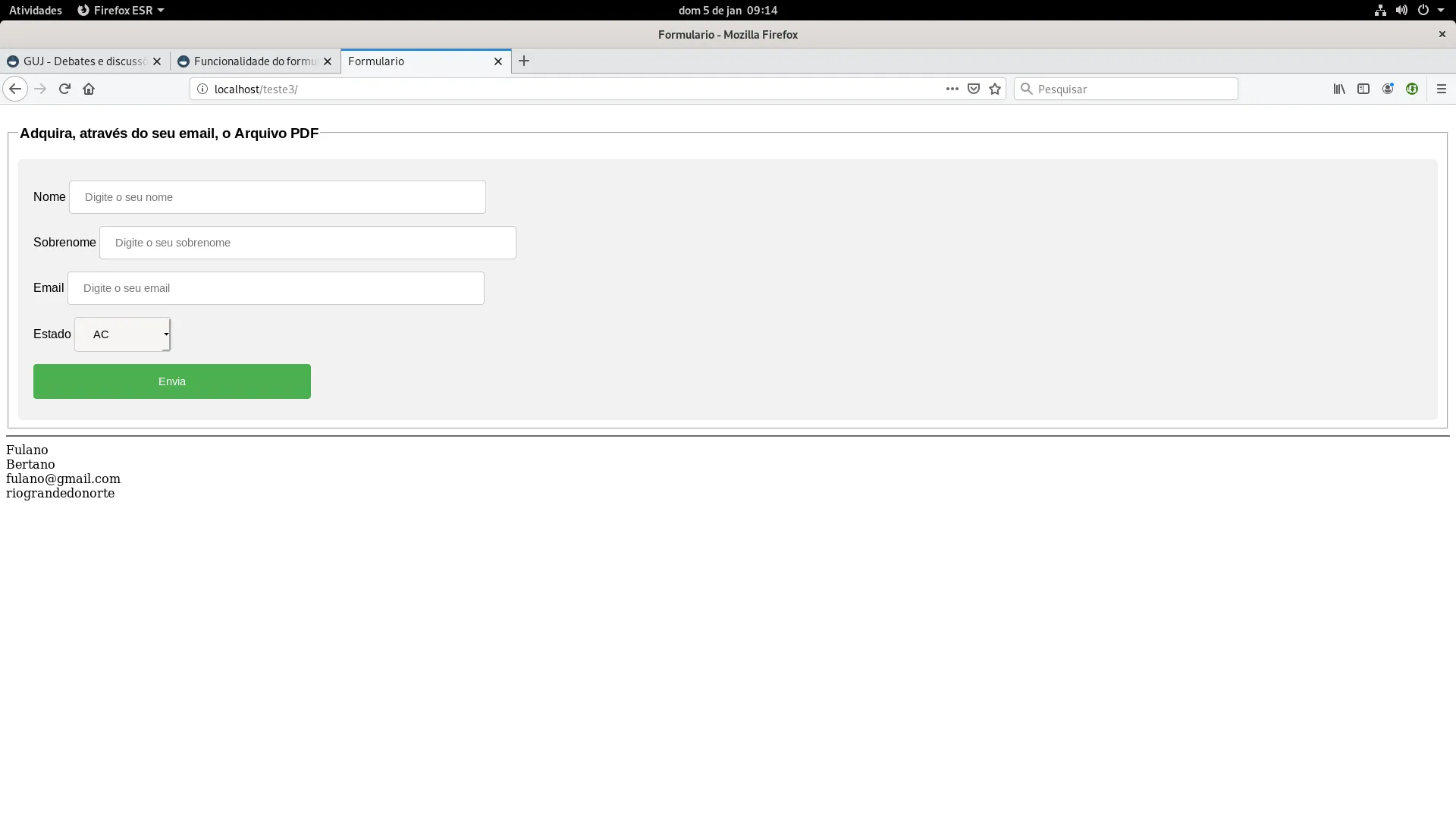The width and height of the screenshot is (1456, 819).
Task: Open the Atividades overview
Action: click(36, 10)
